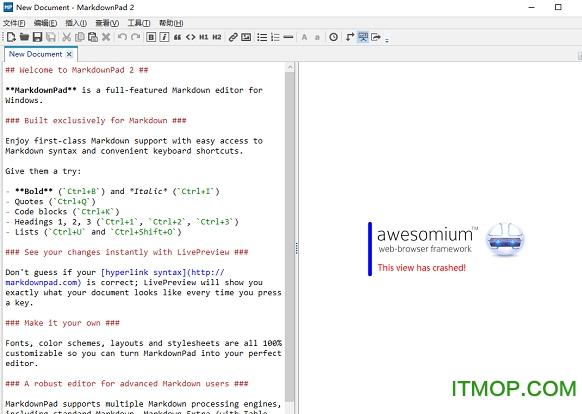Cut selection with the scissors icon
582x414 pixels.
coord(66,37)
